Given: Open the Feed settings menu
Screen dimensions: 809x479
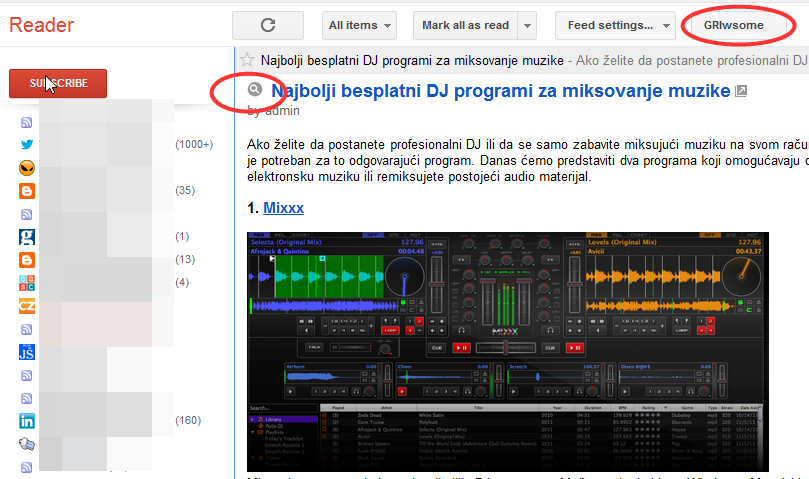Looking at the screenshot, I should point(616,25).
